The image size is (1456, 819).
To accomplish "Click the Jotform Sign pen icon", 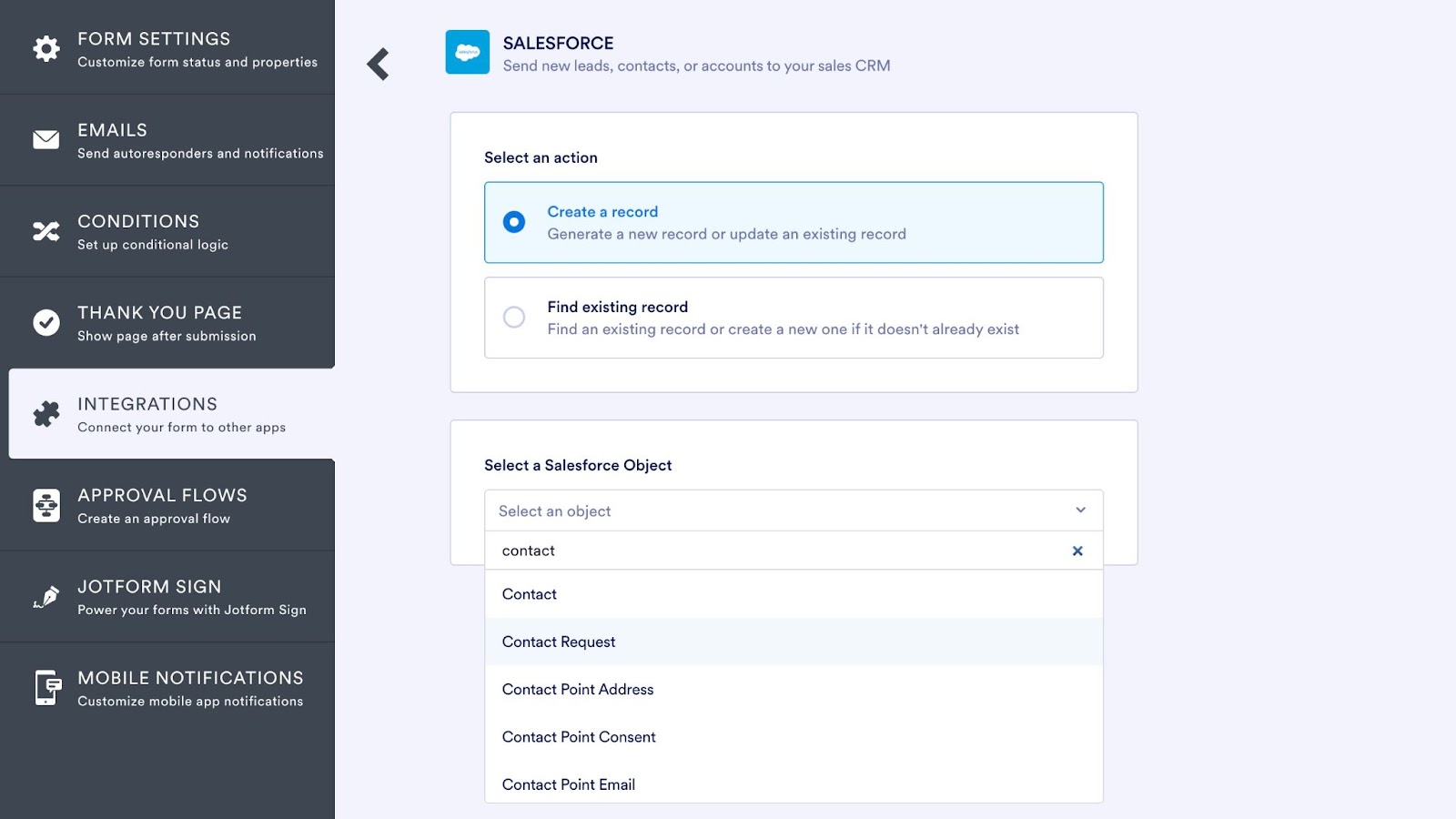I will point(46,597).
